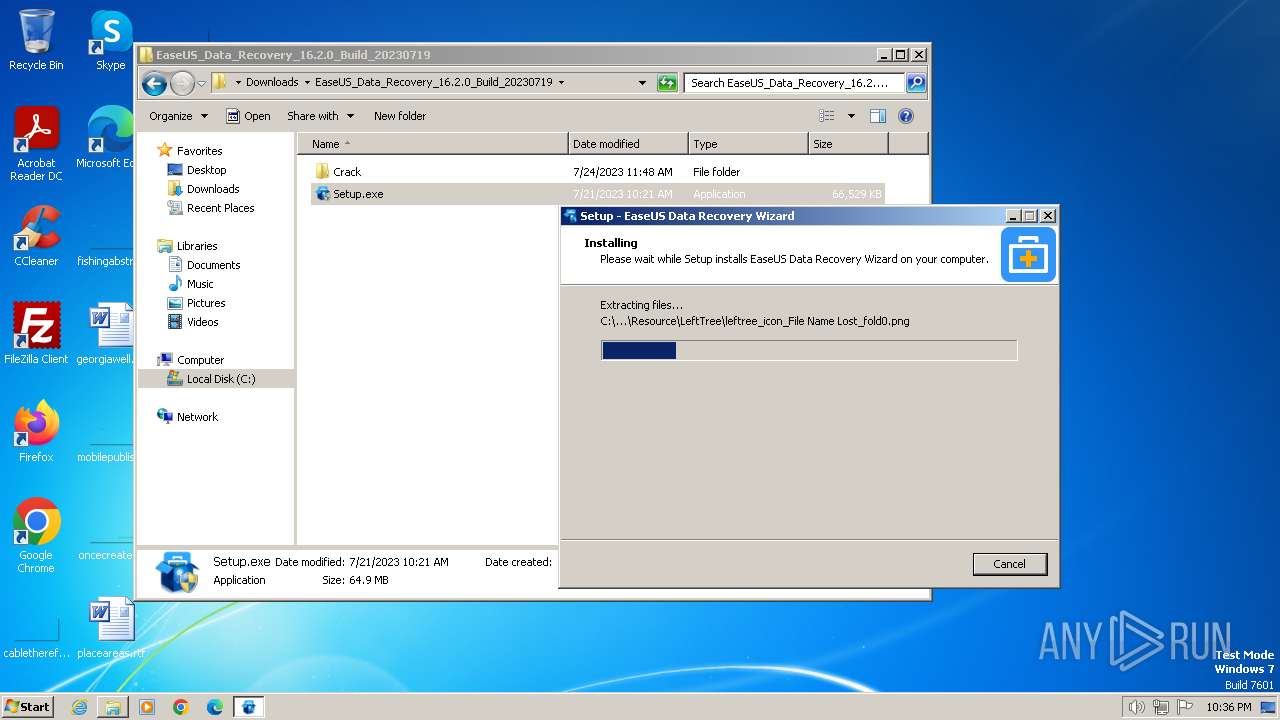Open the network tray icon

click(x=1161, y=707)
